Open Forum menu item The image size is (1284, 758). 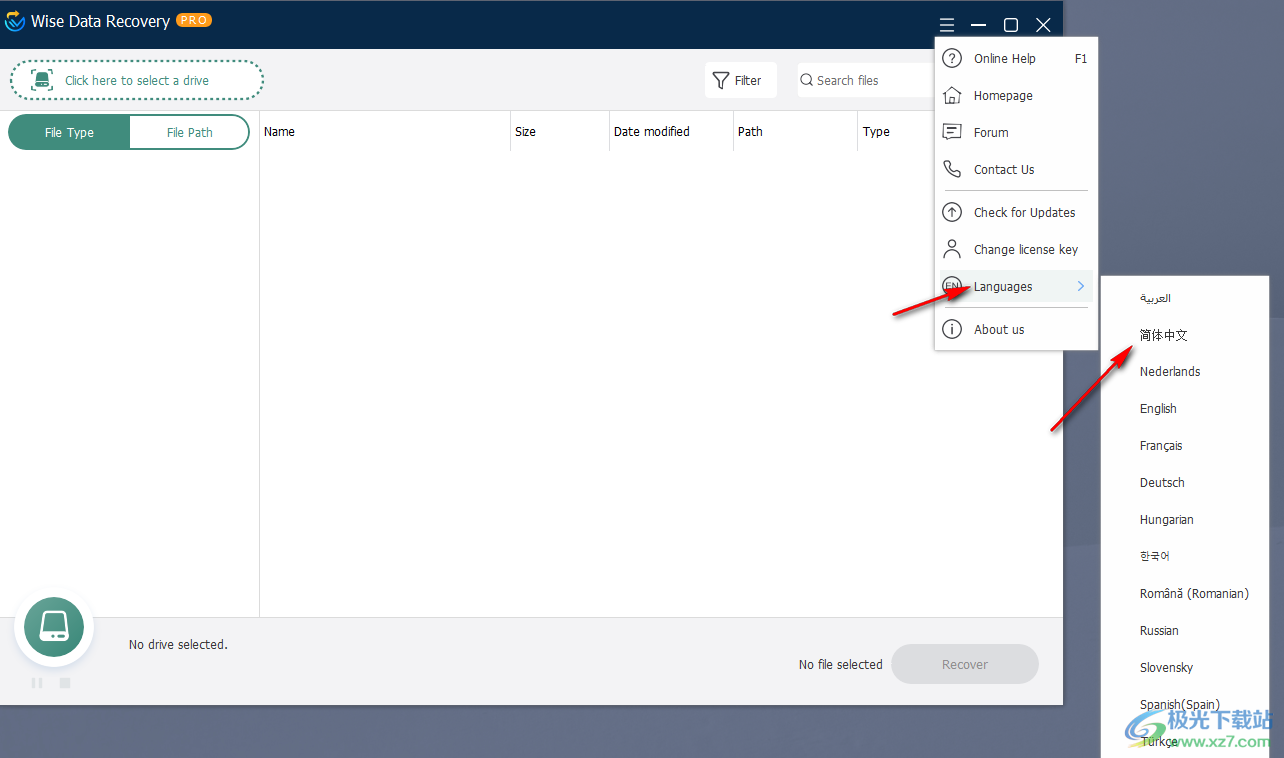1014,132
